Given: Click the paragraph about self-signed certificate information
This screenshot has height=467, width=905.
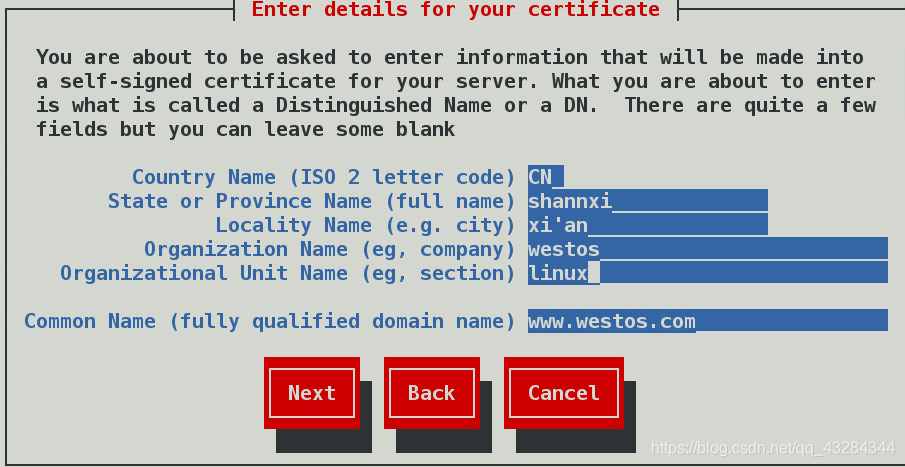Looking at the screenshot, I should coord(456,93).
